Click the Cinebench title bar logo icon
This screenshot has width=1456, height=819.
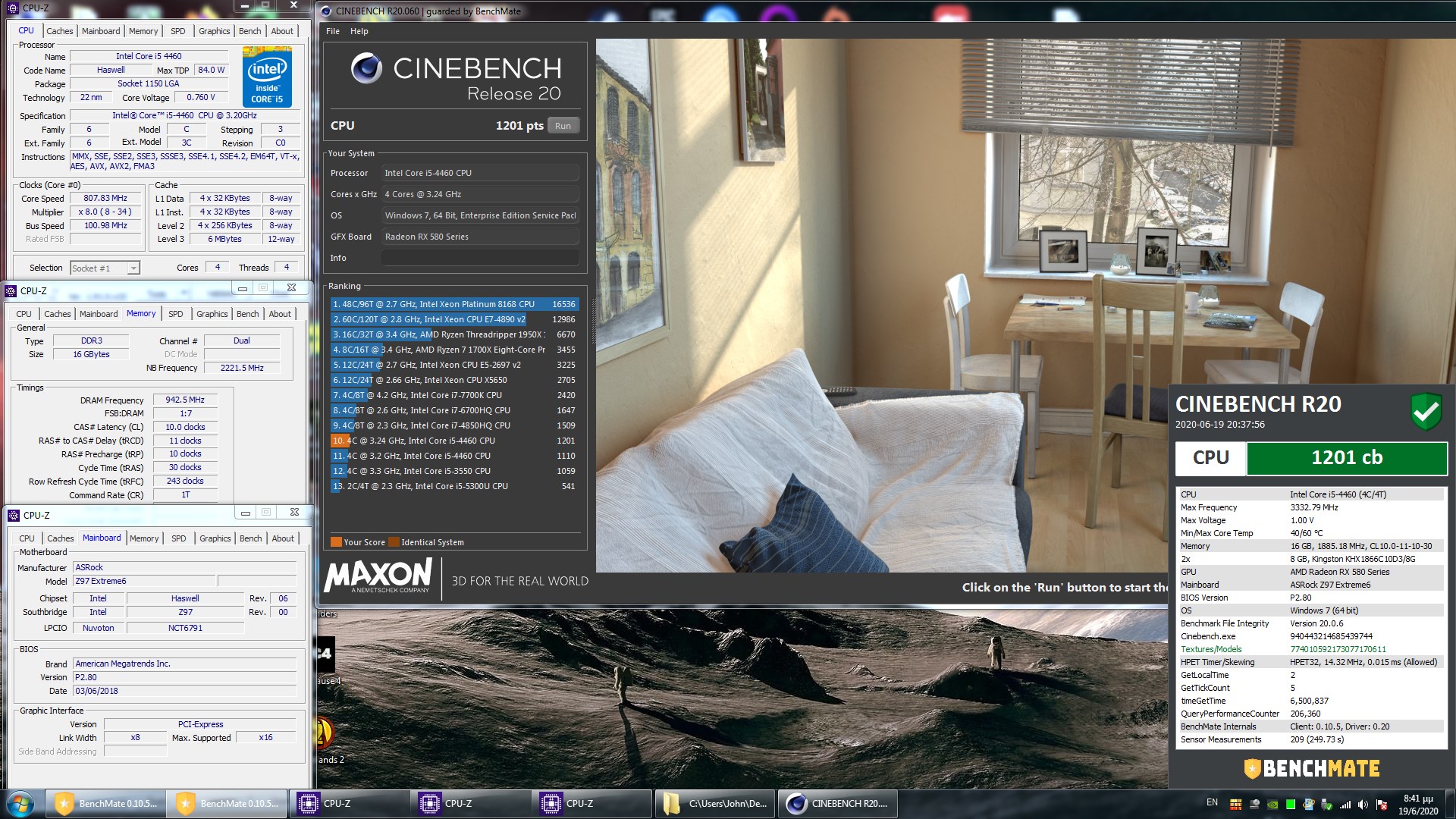pos(326,11)
